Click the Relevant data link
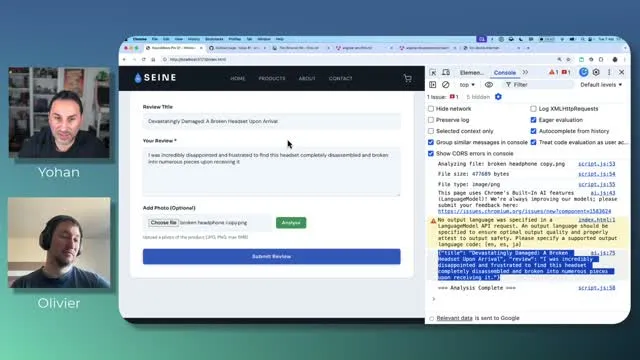Viewport: 640px width, 360px height. 454,318
